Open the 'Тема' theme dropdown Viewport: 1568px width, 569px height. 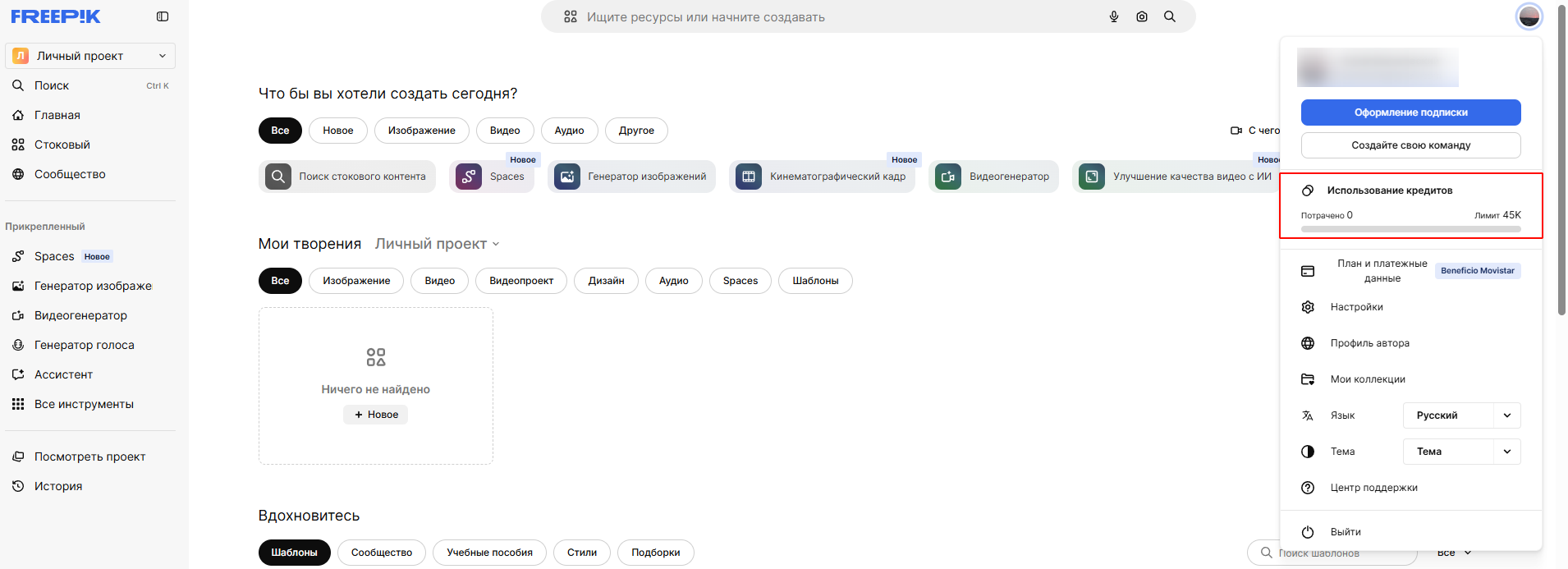1461,452
